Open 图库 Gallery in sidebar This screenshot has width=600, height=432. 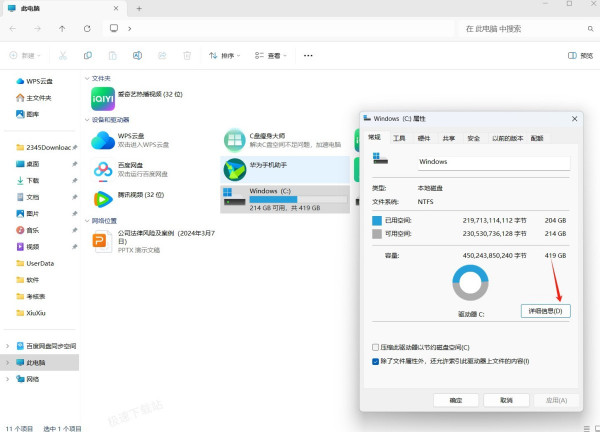tap(28, 114)
